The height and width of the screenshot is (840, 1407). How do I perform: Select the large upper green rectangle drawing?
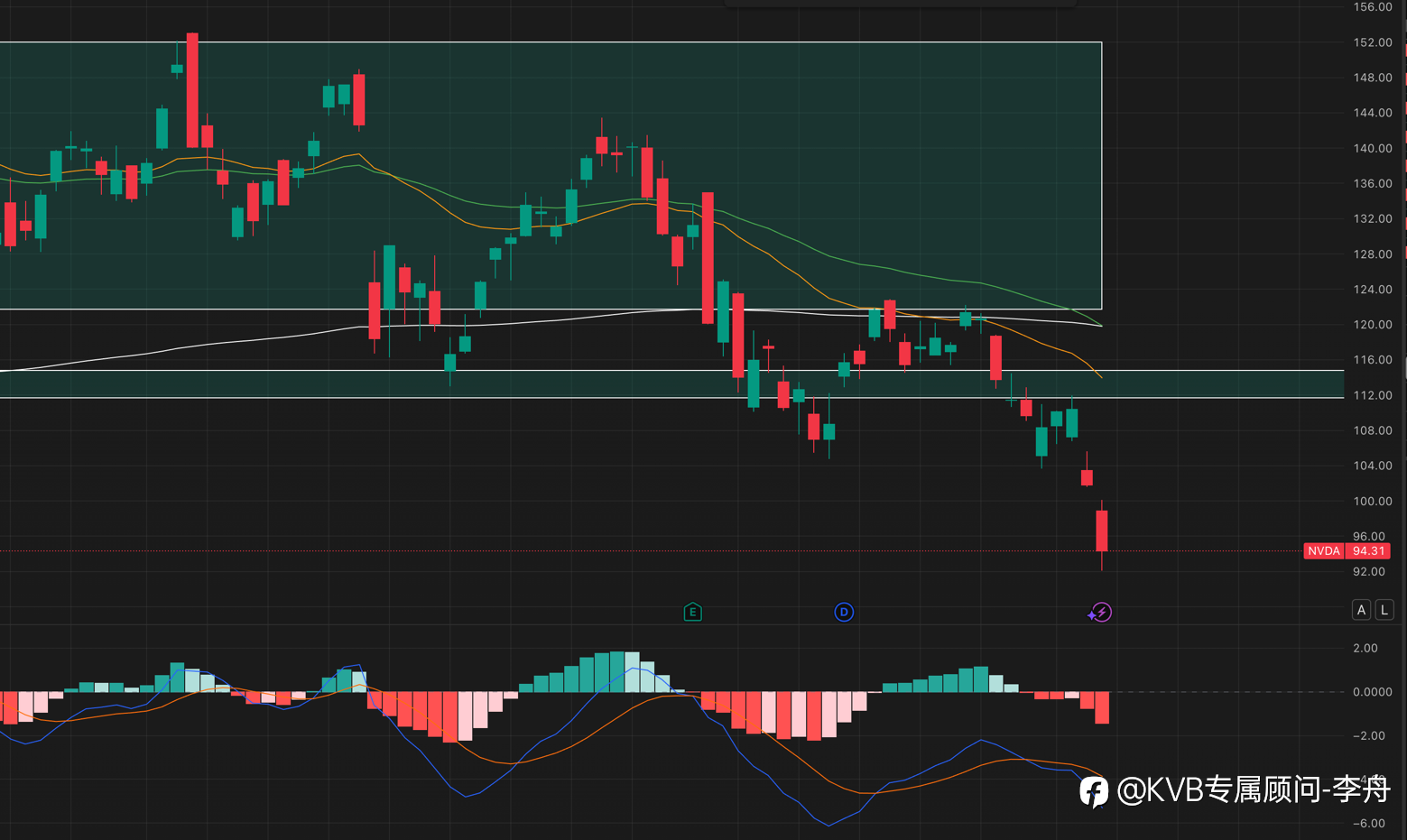[x=551, y=176]
